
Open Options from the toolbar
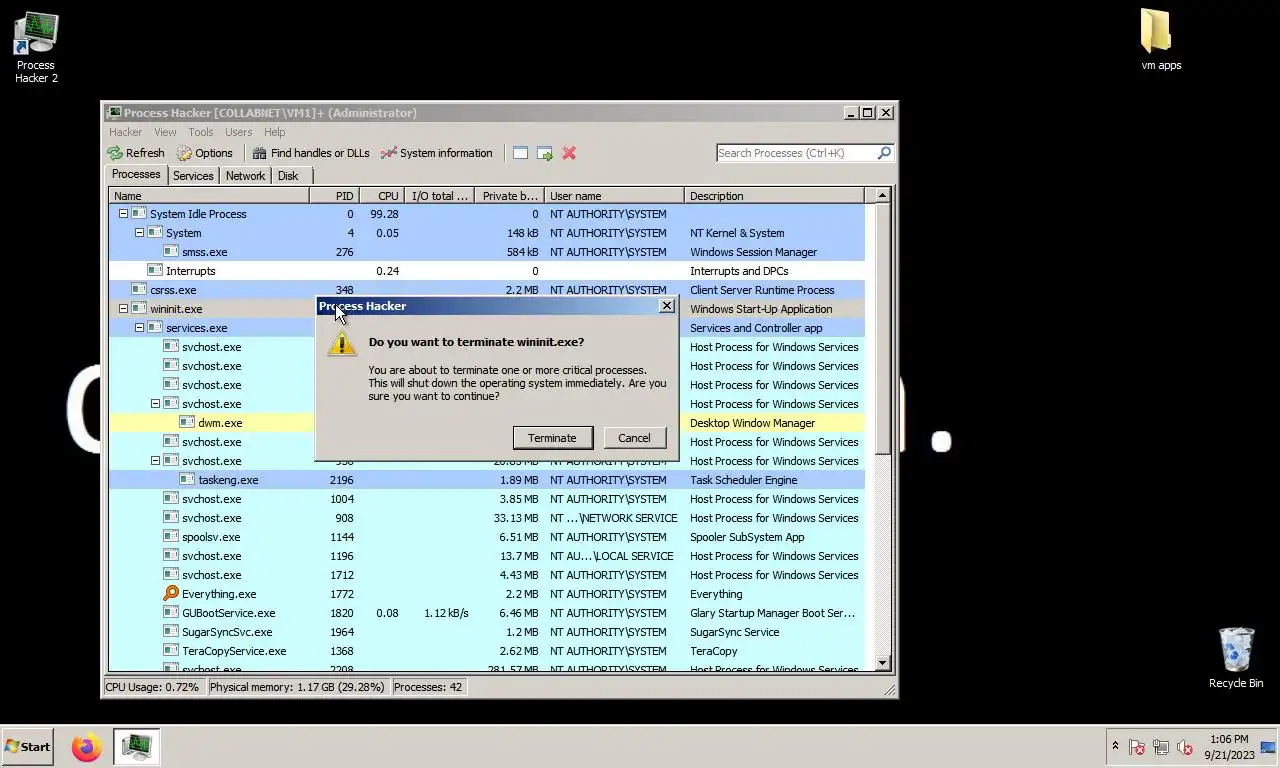tap(205, 153)
